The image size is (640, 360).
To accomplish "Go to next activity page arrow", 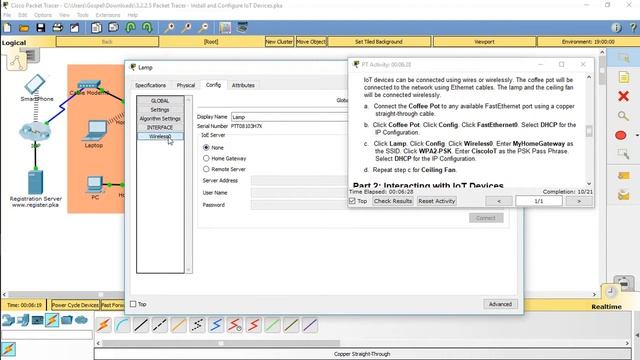I will (x=579, y=201).
